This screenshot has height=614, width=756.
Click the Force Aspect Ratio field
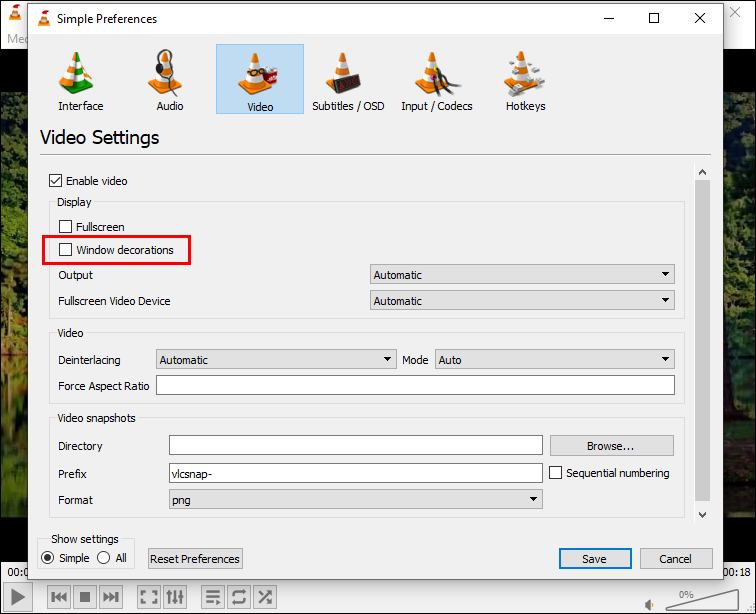tap(415, 385)
